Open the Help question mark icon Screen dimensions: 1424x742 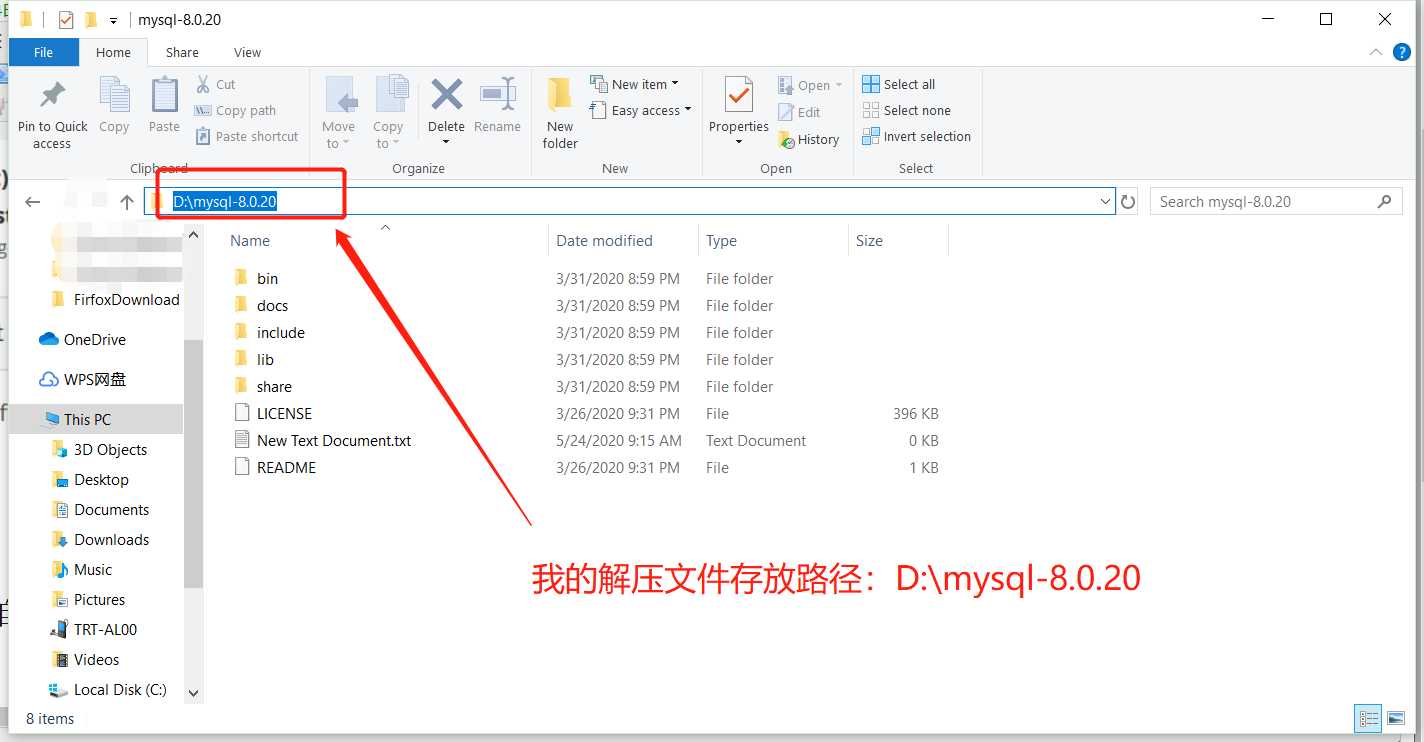[x=1403, y=52]
